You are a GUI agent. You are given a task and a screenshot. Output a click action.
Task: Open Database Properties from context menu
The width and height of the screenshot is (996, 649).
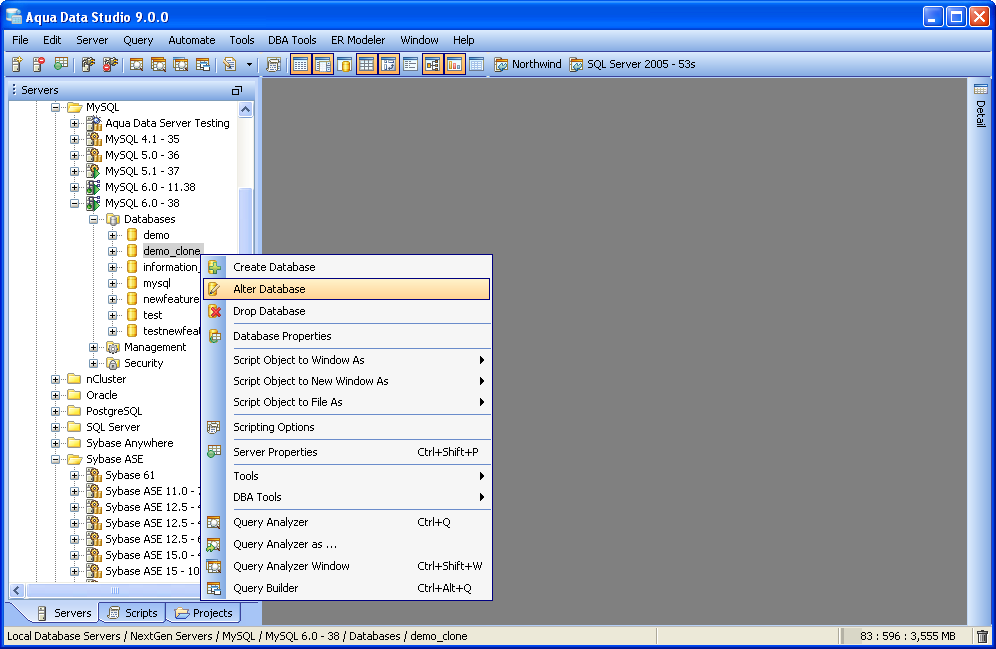347,336
